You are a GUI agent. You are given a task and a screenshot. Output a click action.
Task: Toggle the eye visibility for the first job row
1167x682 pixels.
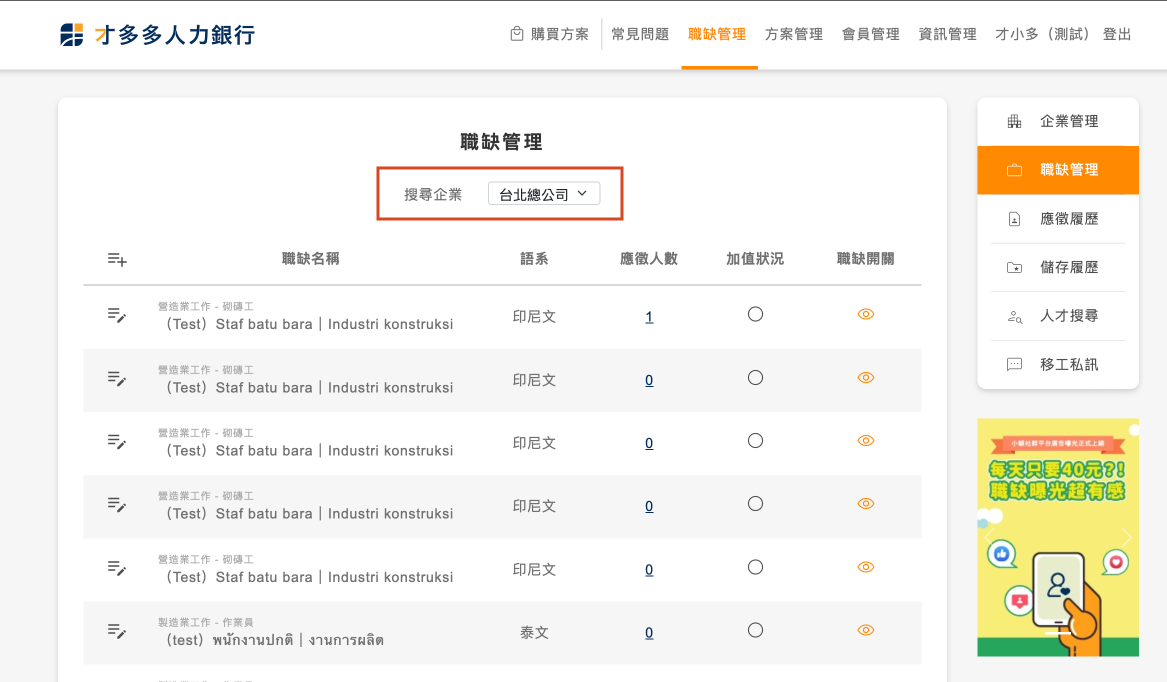click(x=866, y=314)
